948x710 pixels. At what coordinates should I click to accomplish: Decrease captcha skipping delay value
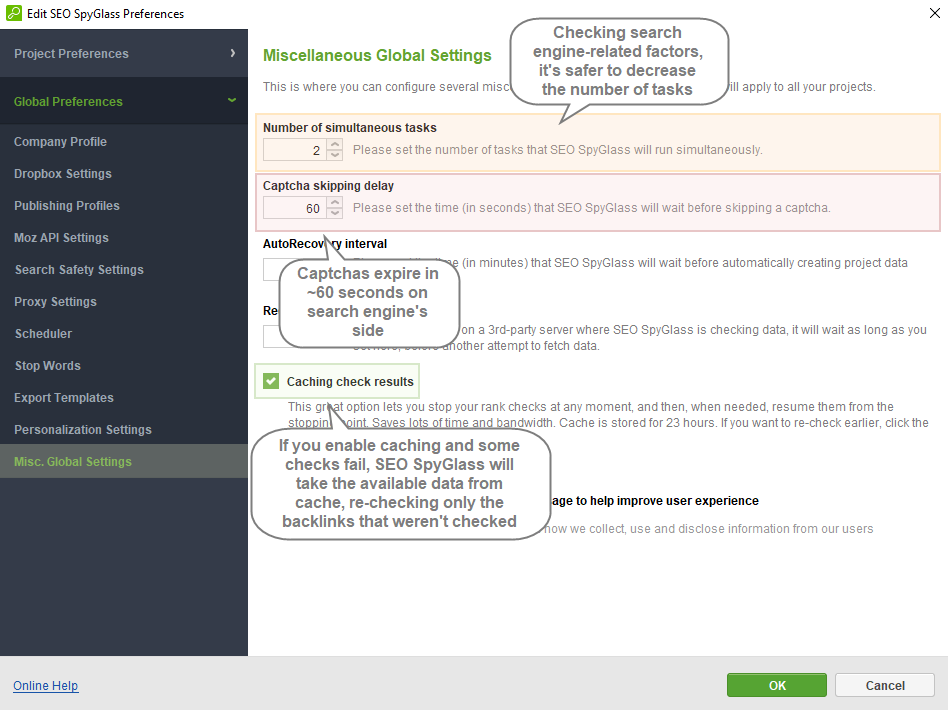pos(335,213)
